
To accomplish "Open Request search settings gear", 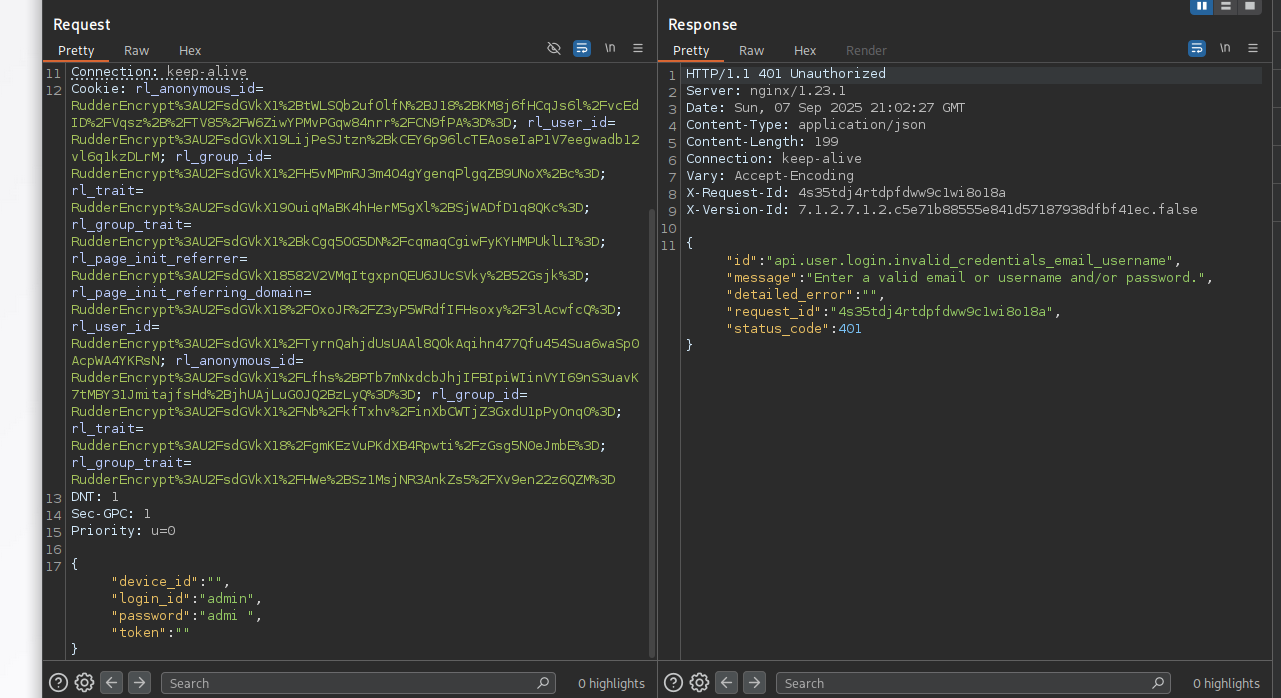I will click(x=85, y=683).
